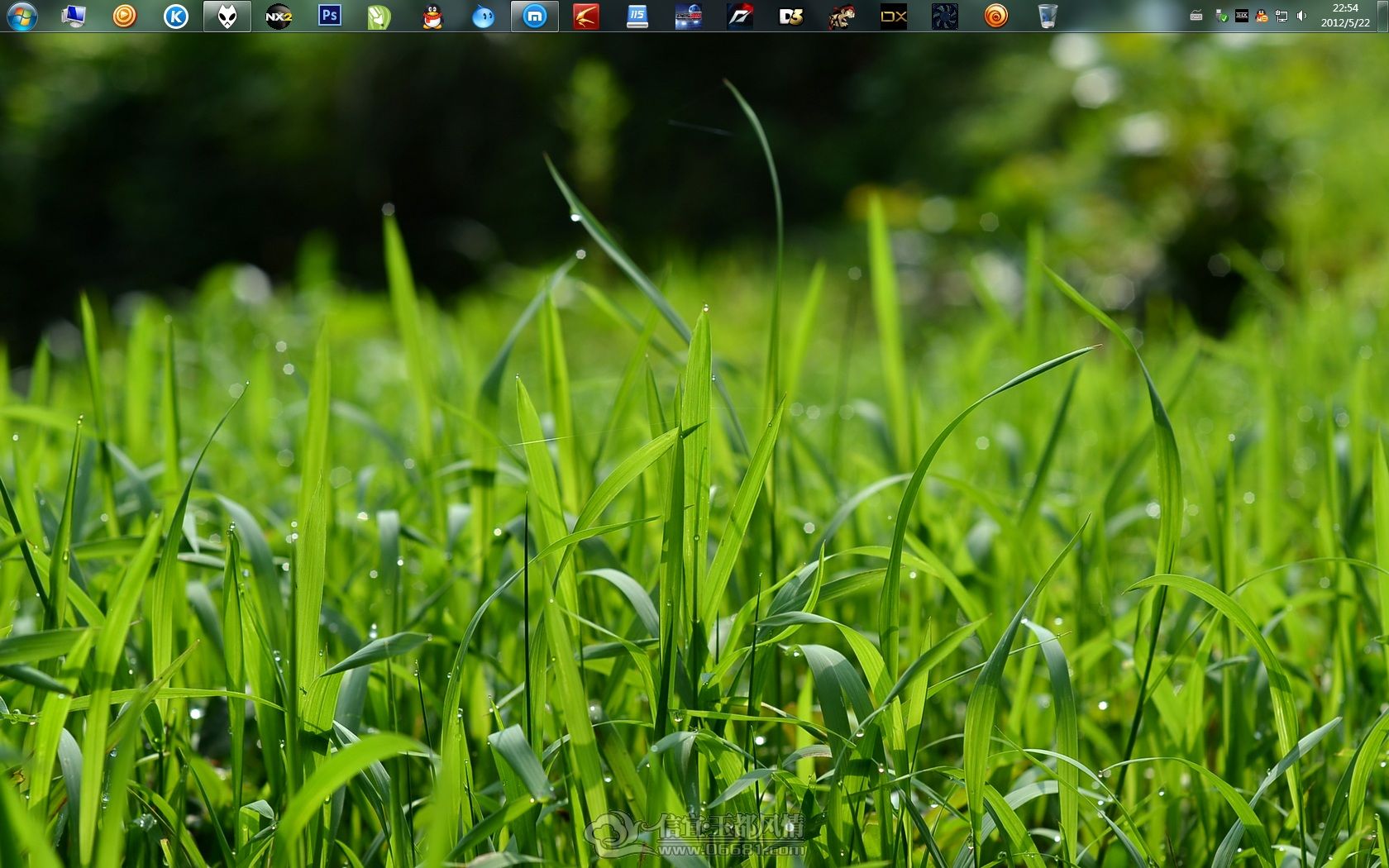Screen dimensions: 1389x868
Task: Open the black fan utility icon
Action: point(945,16)
